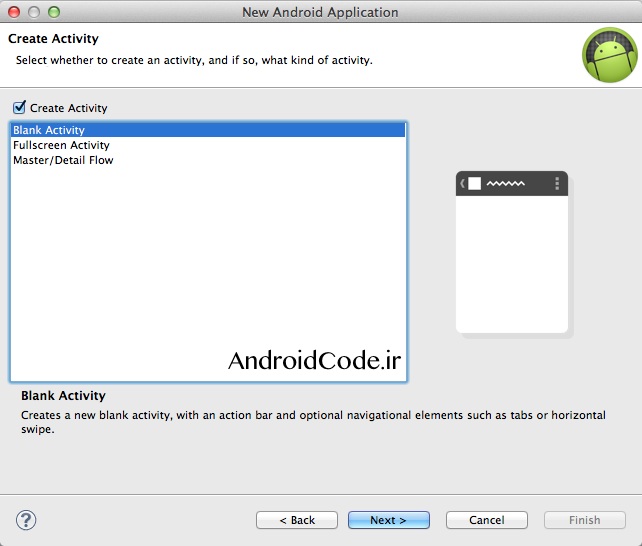
Task: Uncheck the Create Activity checkbox
Action: point(19,108)
